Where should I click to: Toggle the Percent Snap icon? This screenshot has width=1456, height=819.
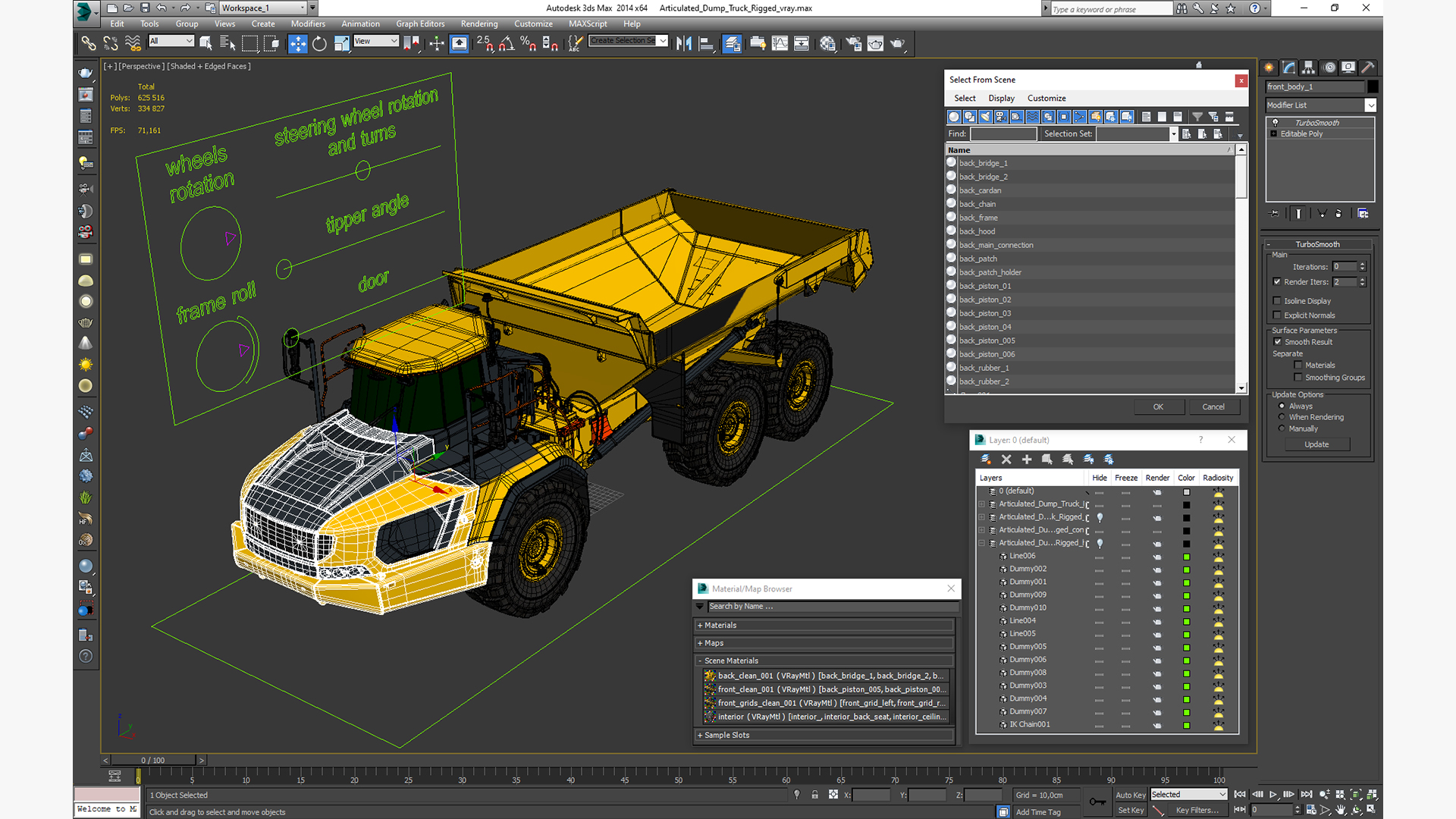click(529, 43)
